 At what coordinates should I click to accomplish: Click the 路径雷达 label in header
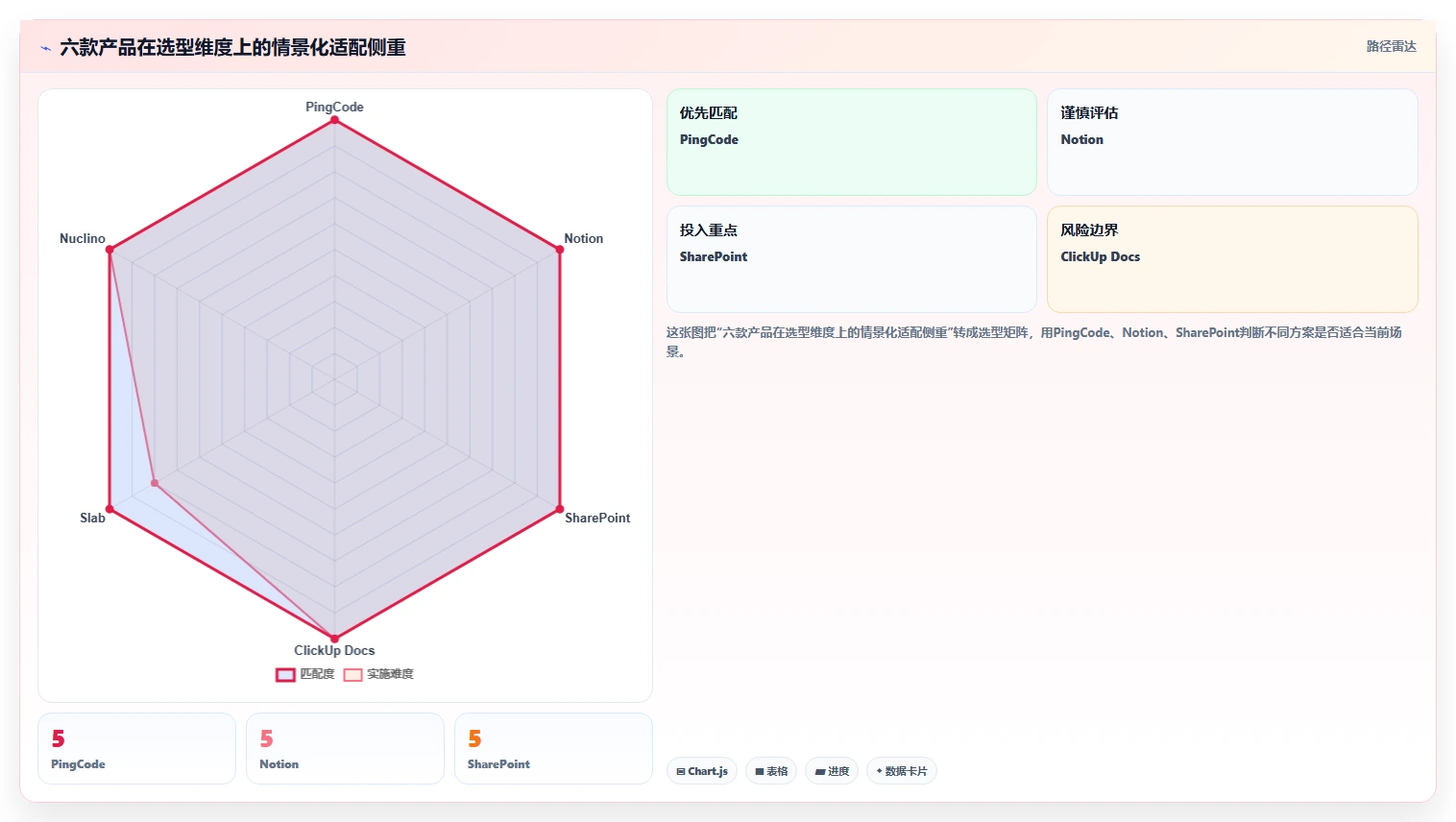[1391, 46]
